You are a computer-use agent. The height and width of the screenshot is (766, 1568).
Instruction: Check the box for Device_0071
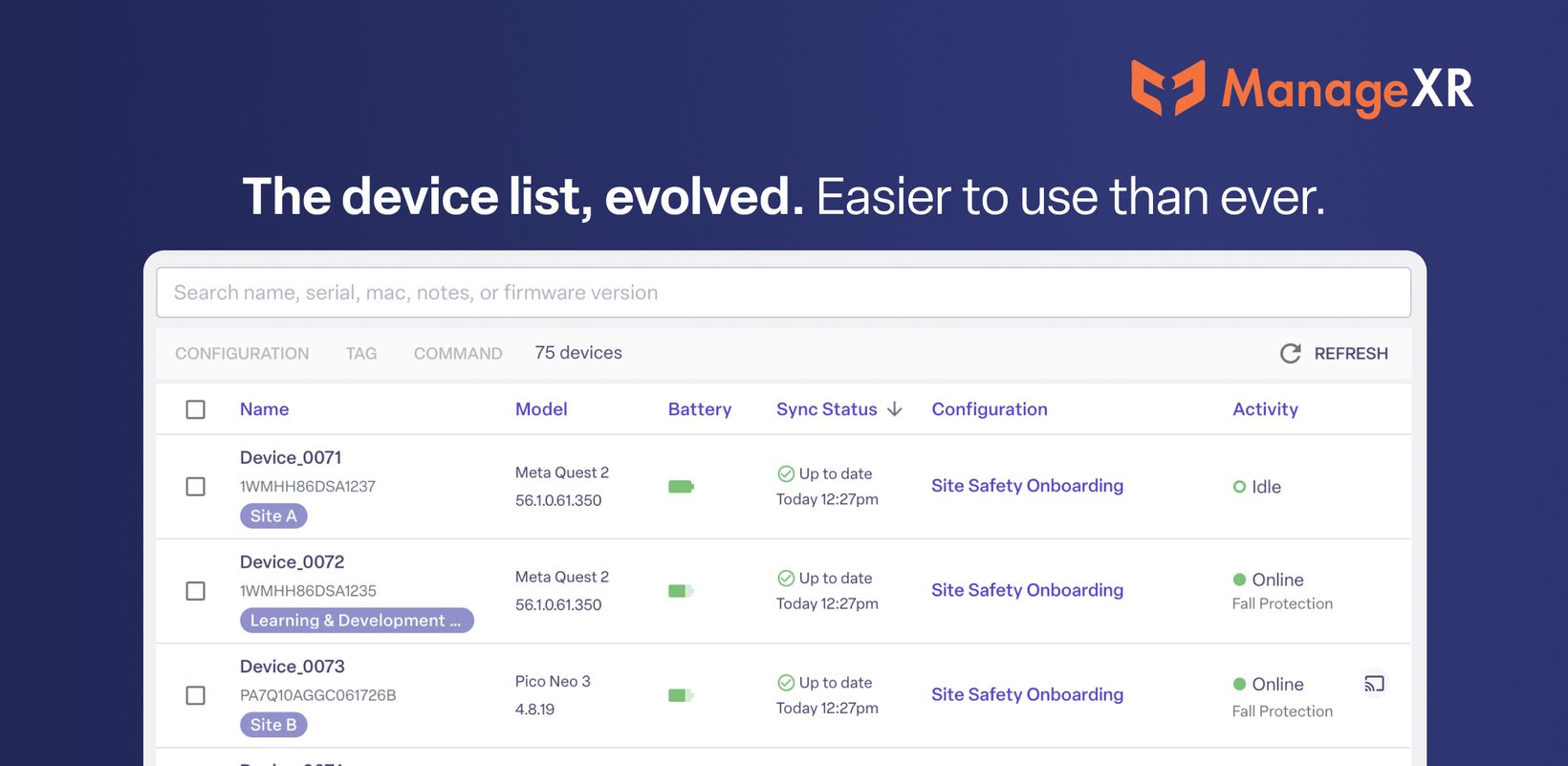(x=196, y=487)
